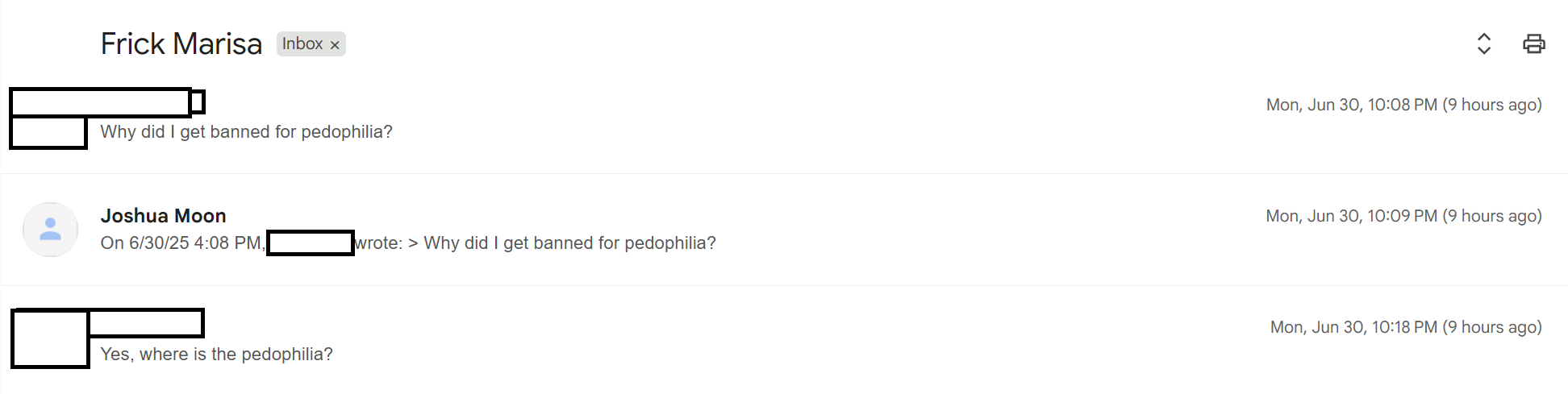Click Joshua Moon's profile avatar
Viewport: 1568px width, 394px height.
50,230
